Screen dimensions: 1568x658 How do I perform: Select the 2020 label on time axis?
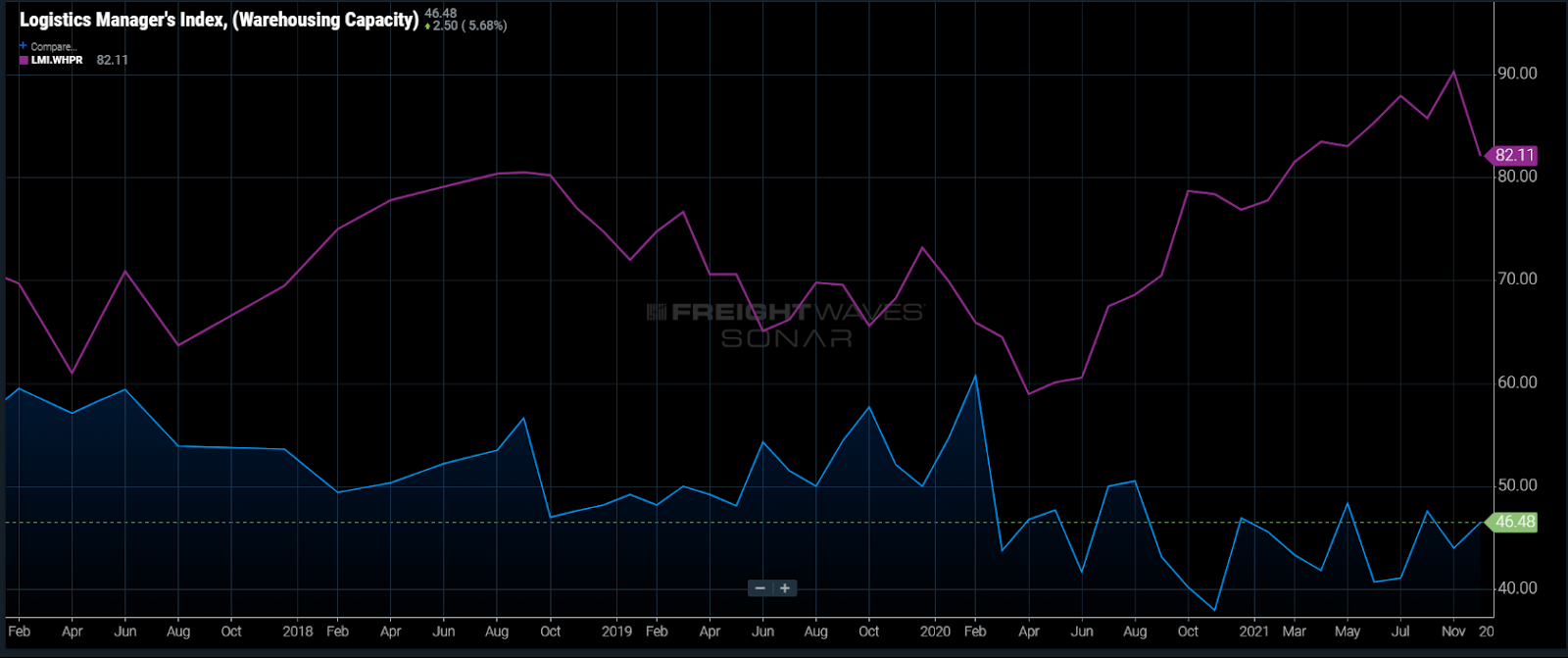[935, 632]
